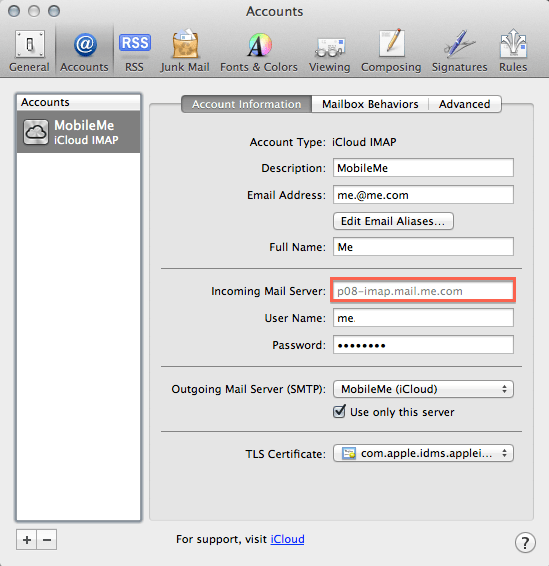Open Signatures preferences

459,51
